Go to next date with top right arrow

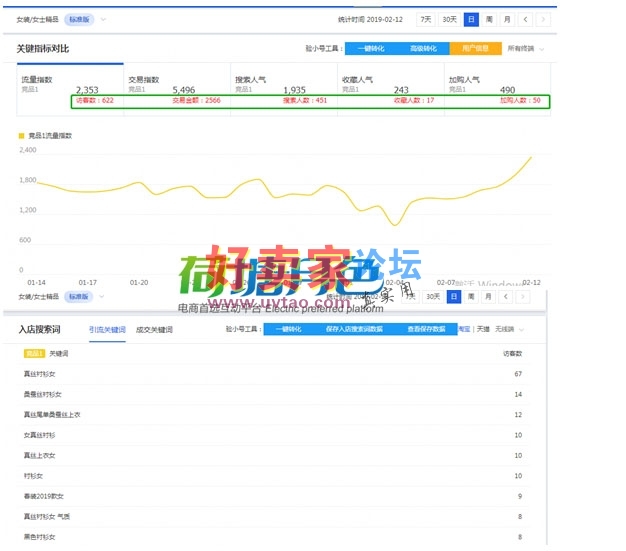tap(541, 19)
